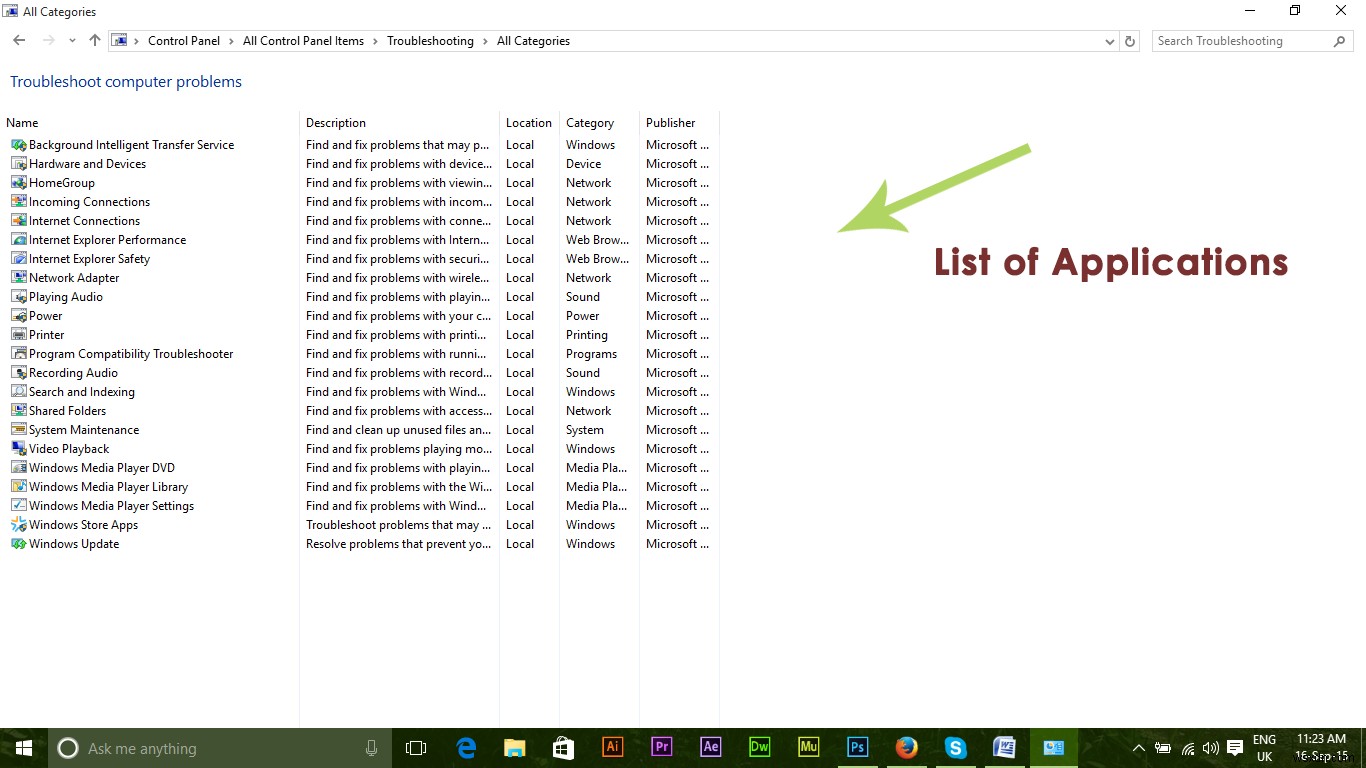The image size is (1366, 768).
Task: Open Firefox from taskbar
Action: 906,747
